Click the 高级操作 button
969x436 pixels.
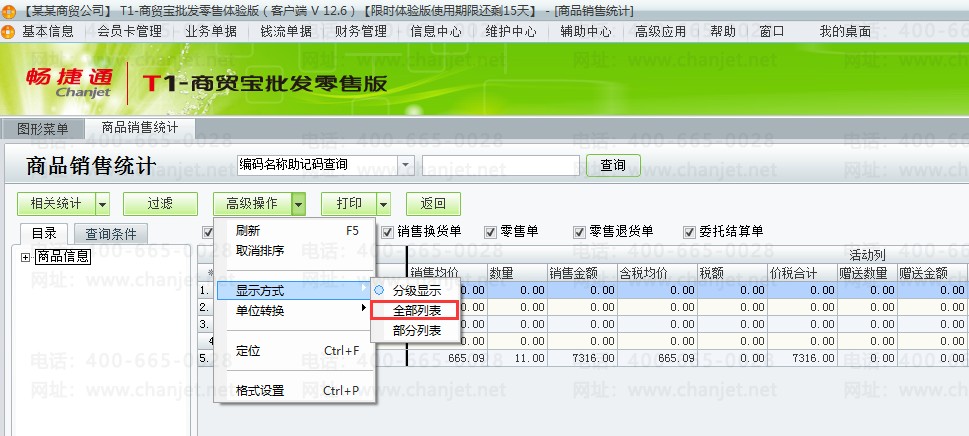point(252,203)
